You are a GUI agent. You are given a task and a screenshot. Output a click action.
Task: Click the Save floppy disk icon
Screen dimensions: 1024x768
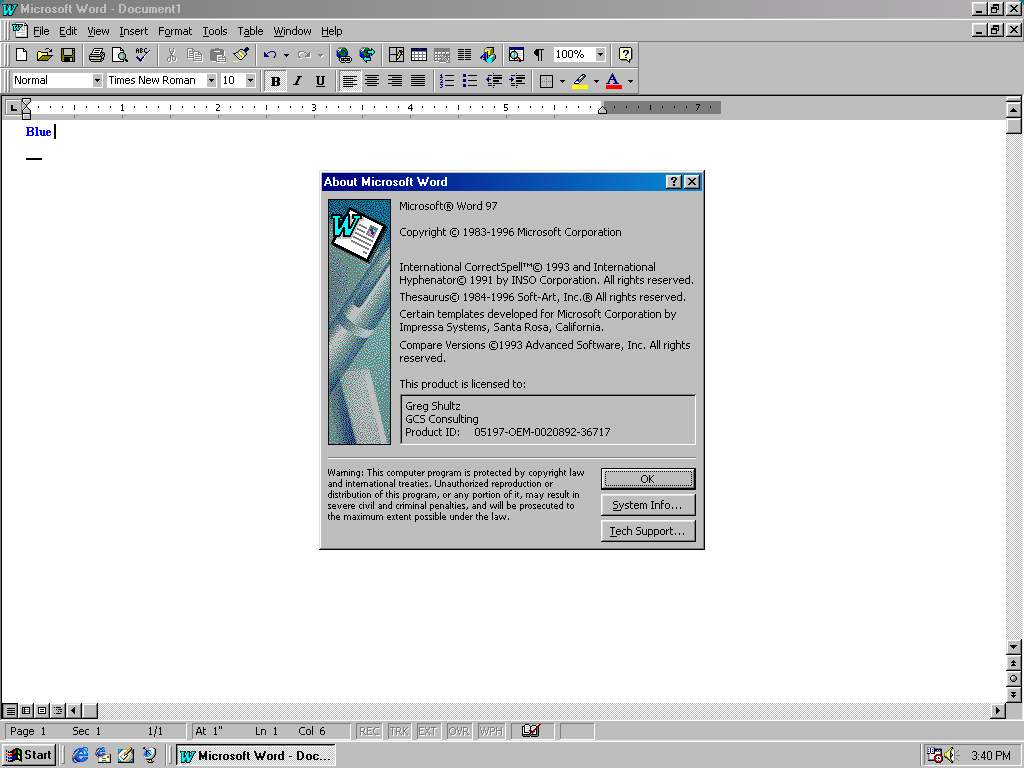click(68, 55)
